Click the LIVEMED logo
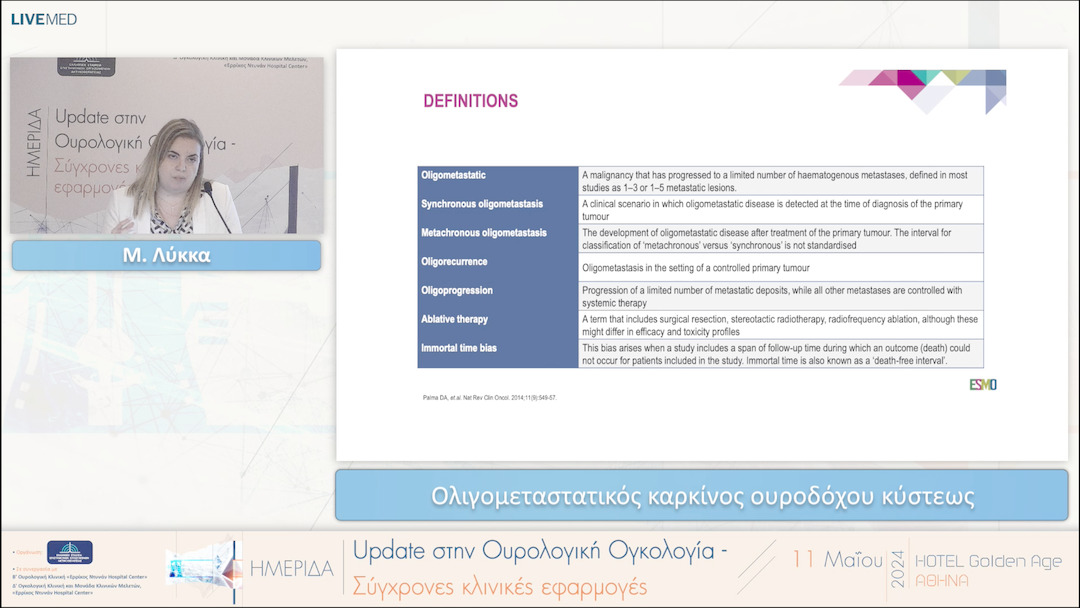The height and width of the screenshot is (608, 1080). click(x=46, y=17)
